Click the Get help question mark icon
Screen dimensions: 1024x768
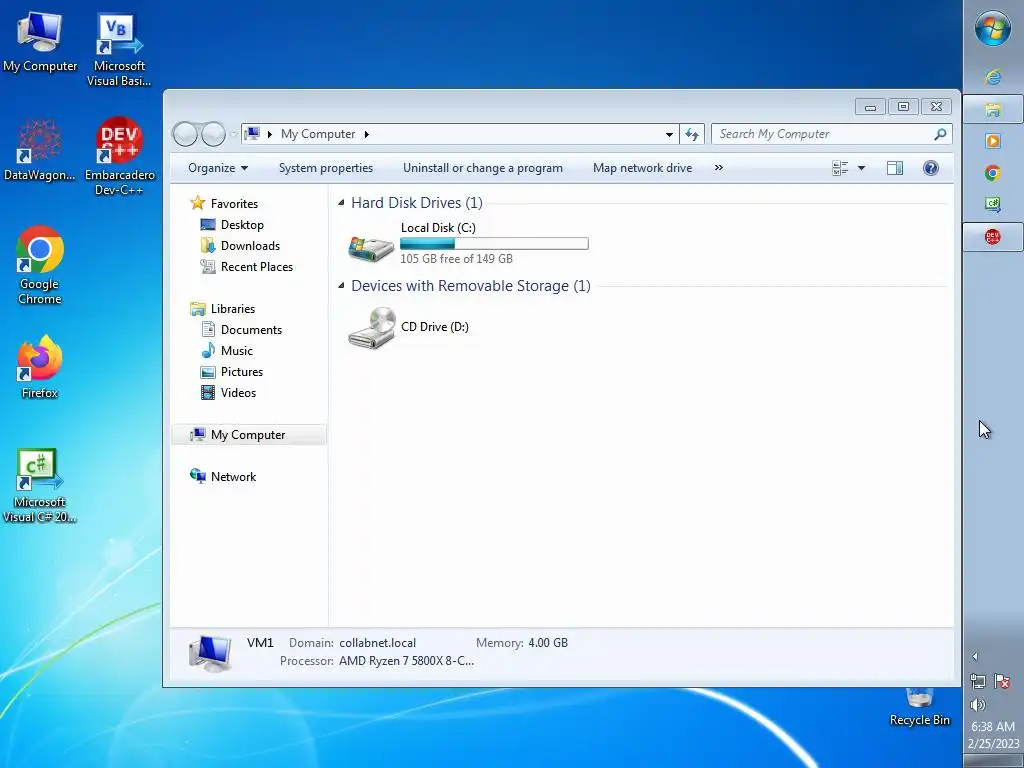click(x=931, y=168)
